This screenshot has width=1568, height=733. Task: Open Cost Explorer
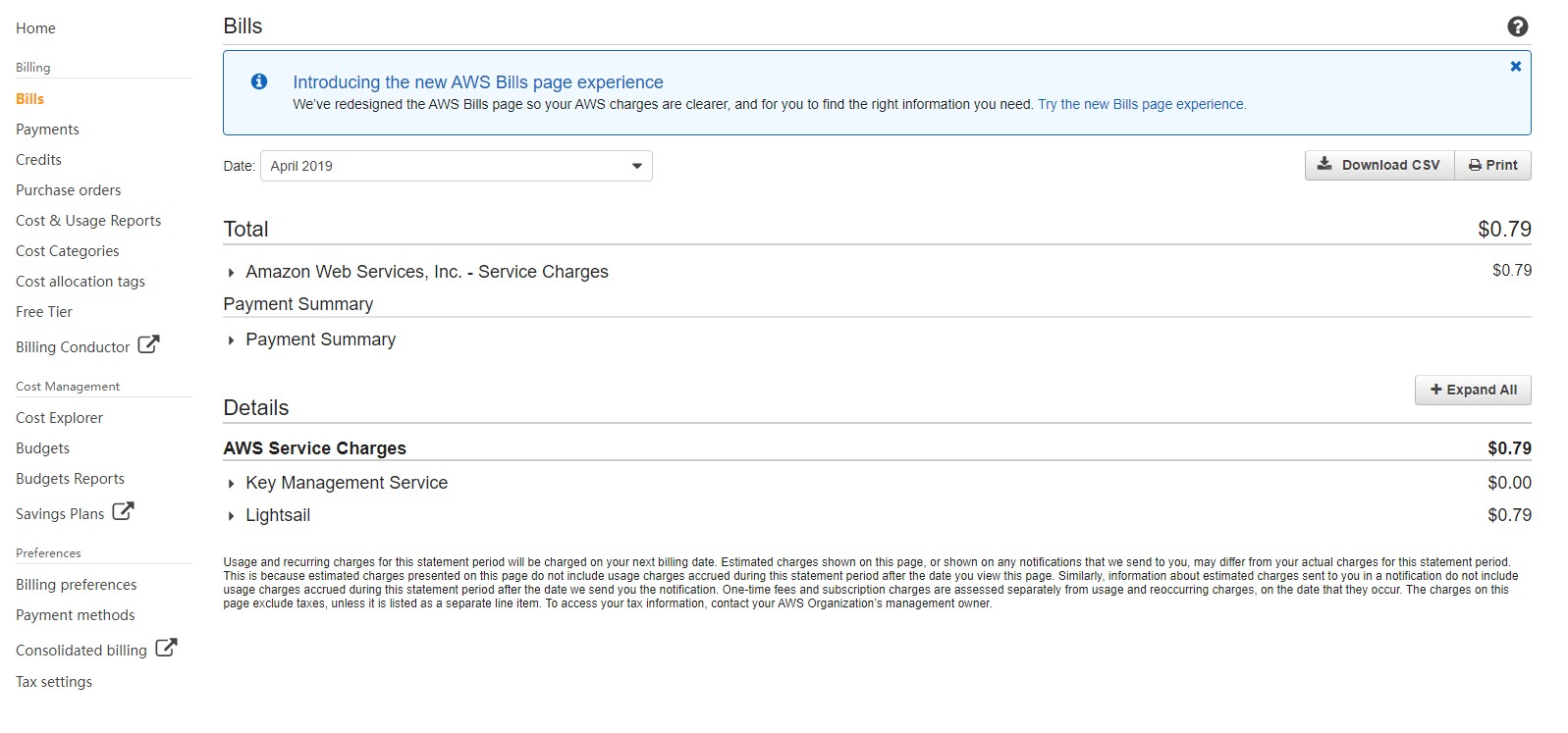[x=59, y=418]
